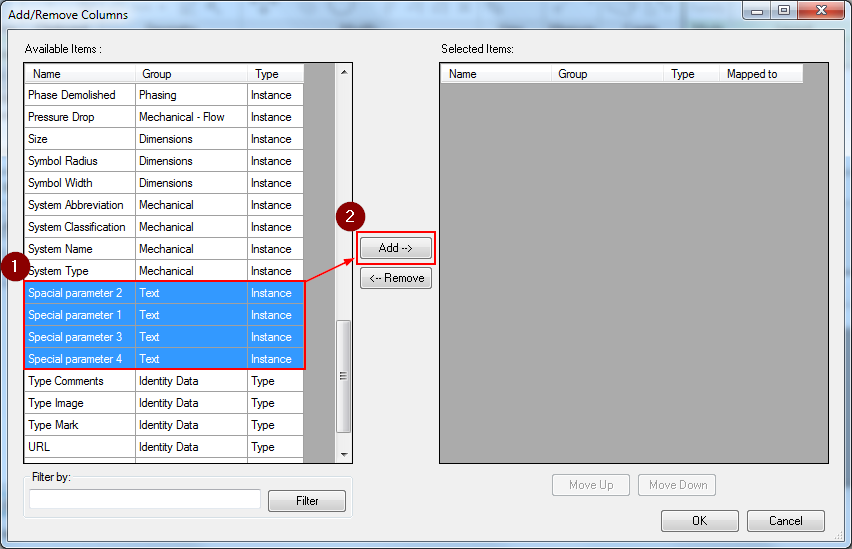The height and width of the screenshot is (549, 852).
Task: Click Identity Data cell in URL row
Action: click(x=191, y=447)
